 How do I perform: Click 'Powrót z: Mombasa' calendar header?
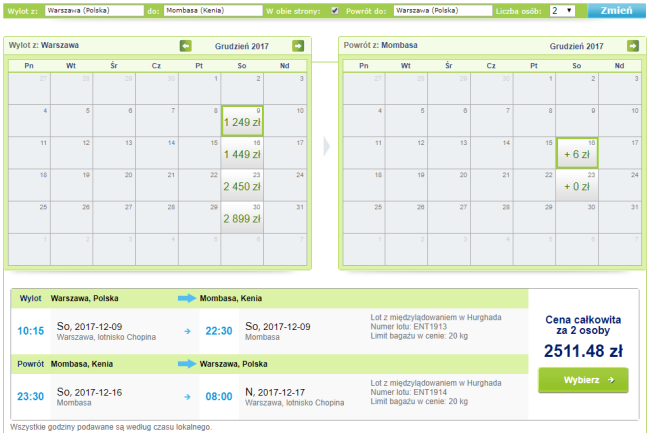pos(381,45)
